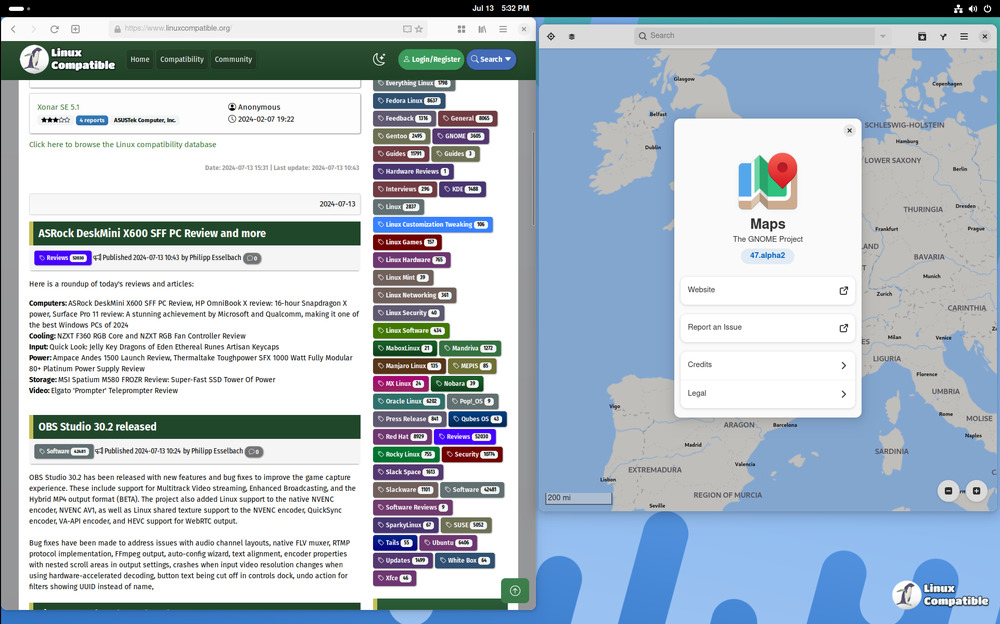Expand the Legal row
The height and width of the screenshot is (624, 1000).
tap(767, 394)
